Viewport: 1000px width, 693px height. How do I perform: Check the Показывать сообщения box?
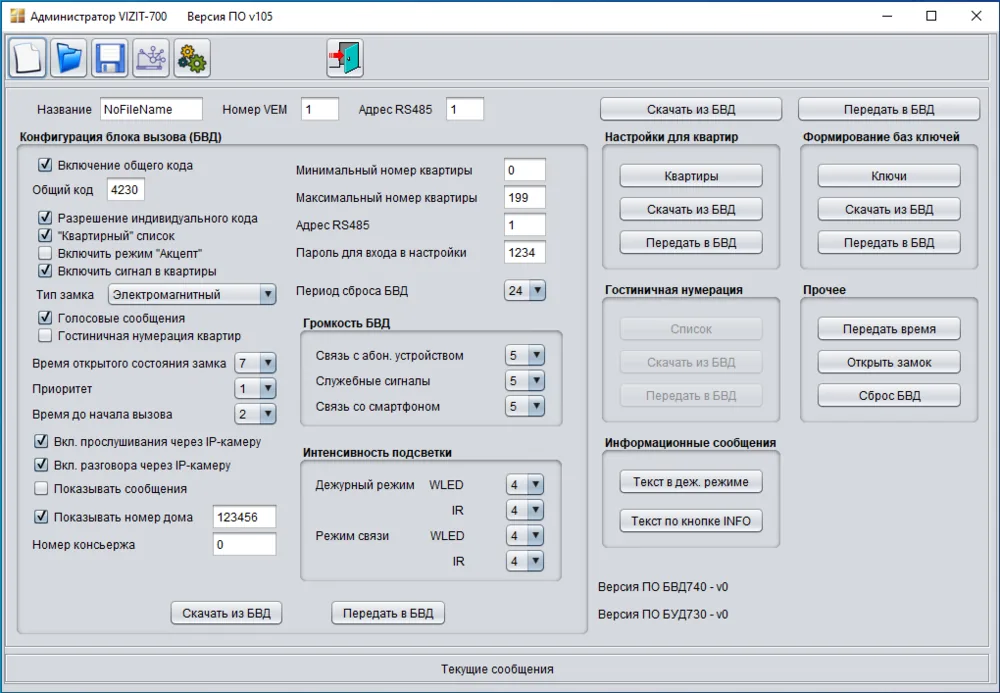tap(41, 488)
